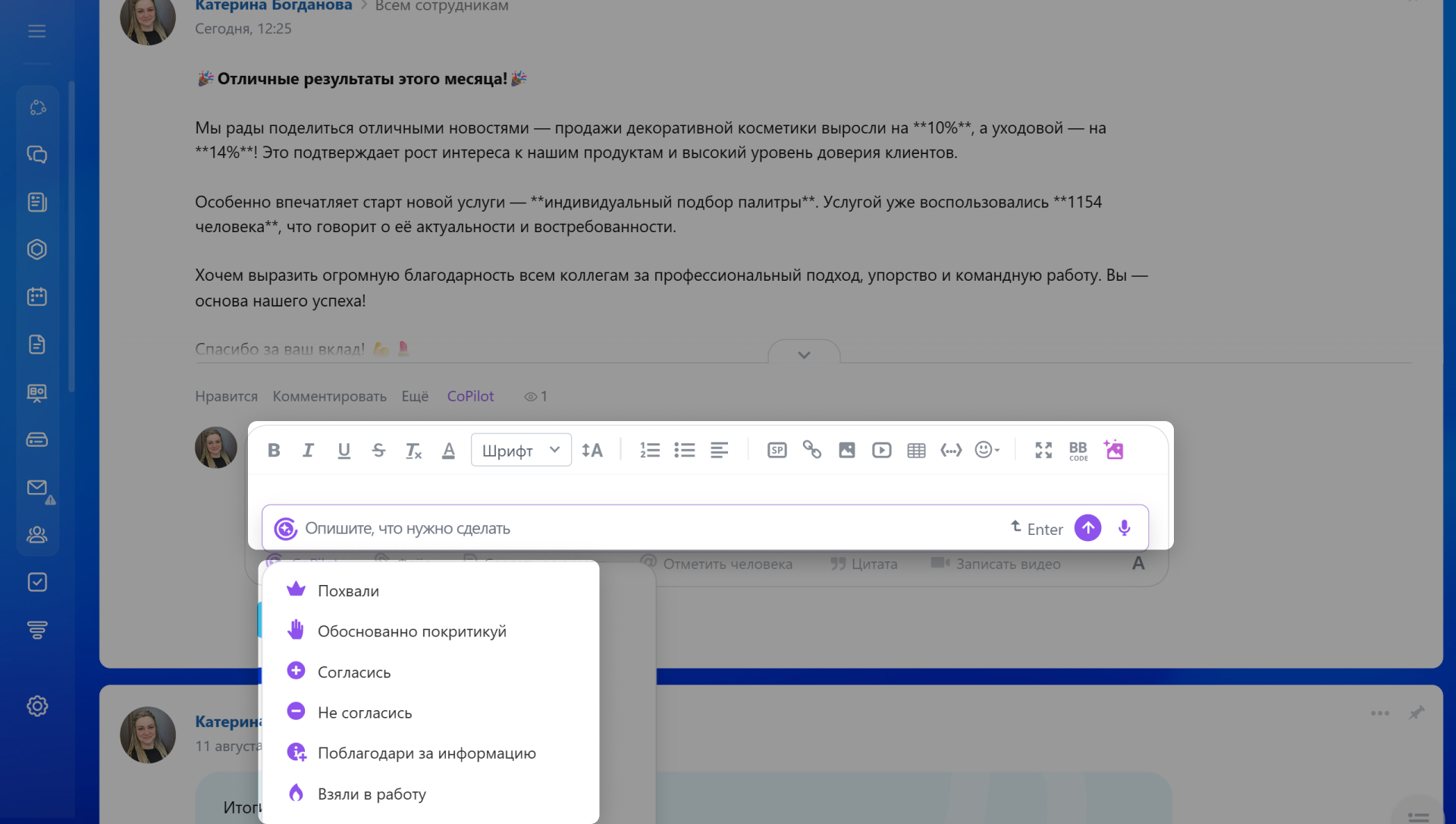Open the Шрифт font dropdown
Image resolution: width=1456 pixels, height=824 pixels.
(520, 451)
